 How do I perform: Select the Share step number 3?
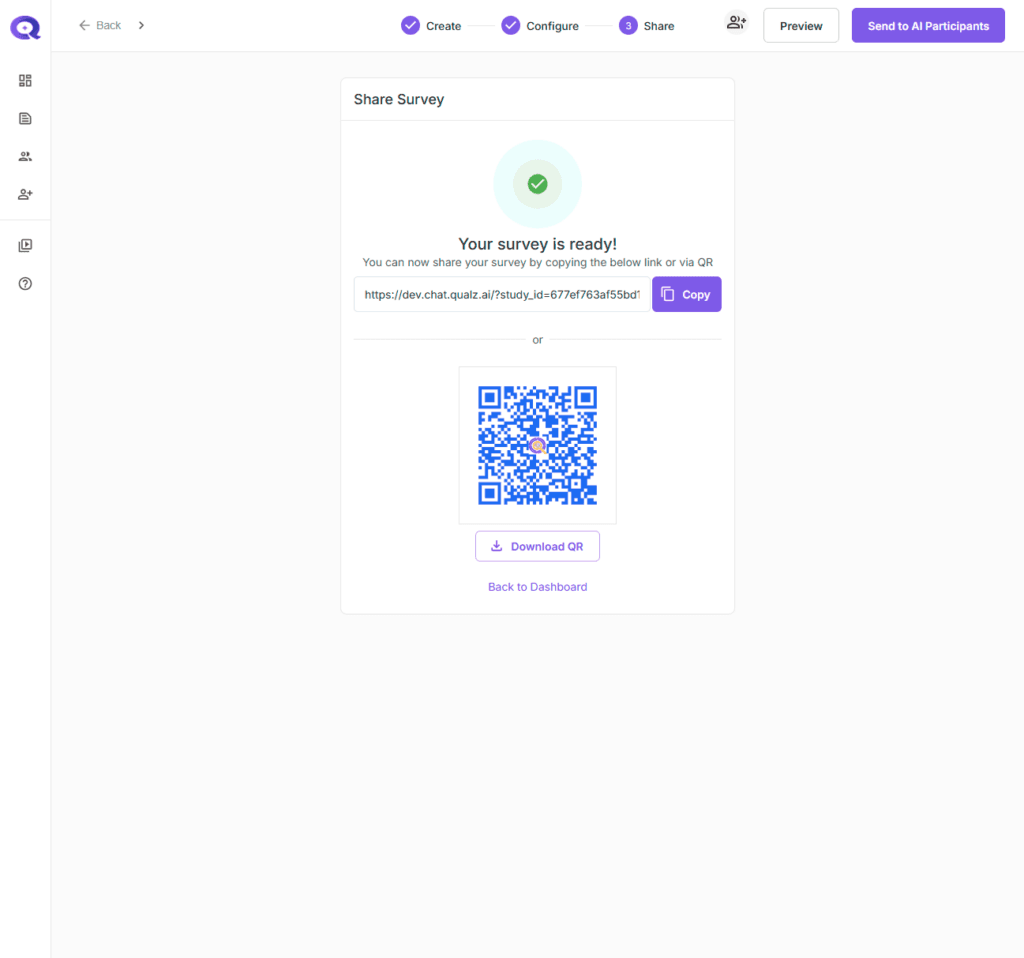pyautogui.click(x=628, y=26)
